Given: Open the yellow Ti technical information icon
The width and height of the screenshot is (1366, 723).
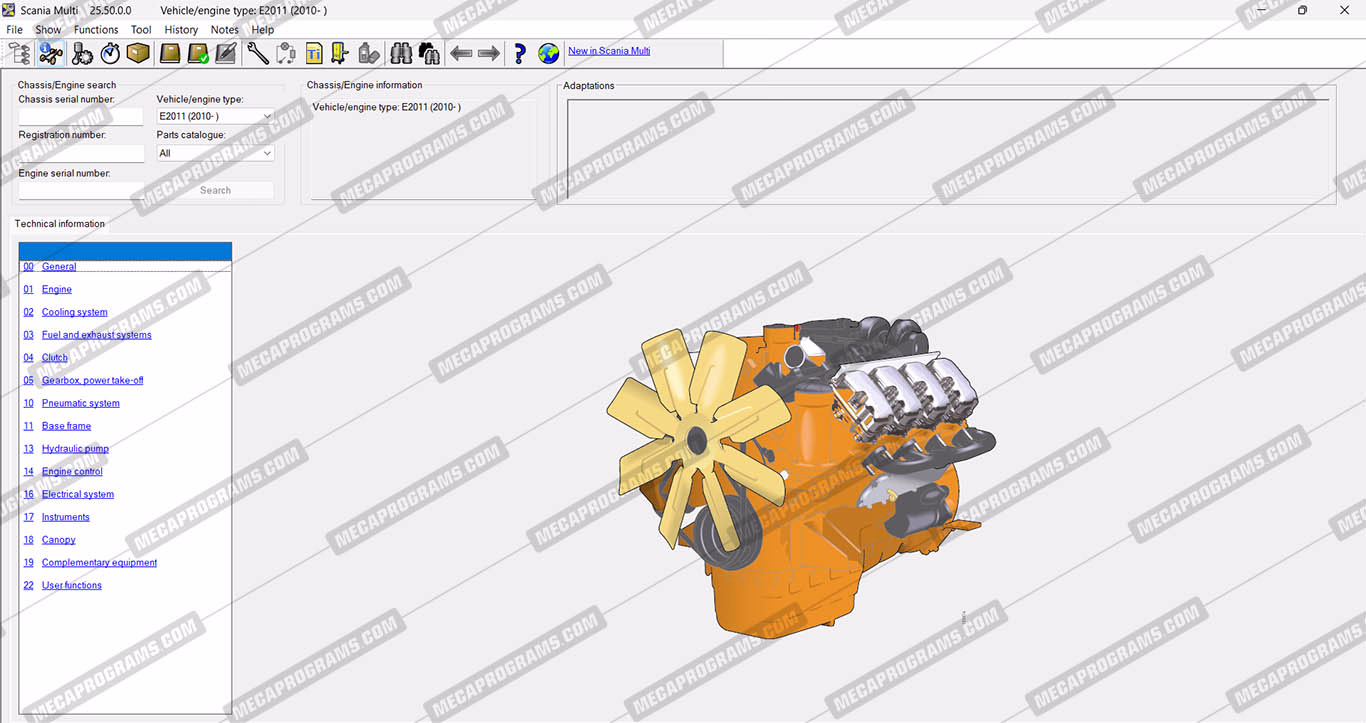Looking at the screenshot, I should [x=314, y=53].
